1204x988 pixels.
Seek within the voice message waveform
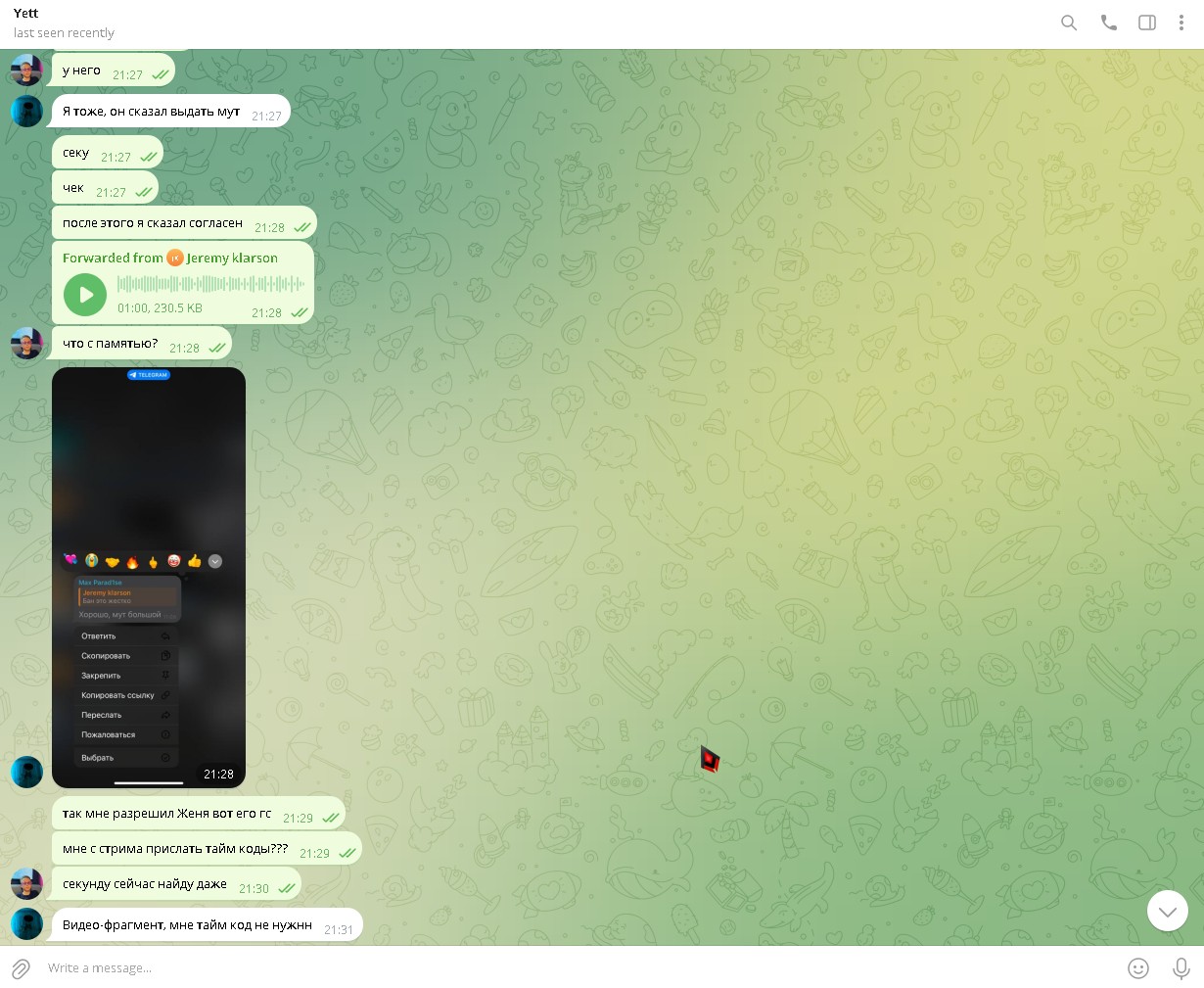(210, 285)
